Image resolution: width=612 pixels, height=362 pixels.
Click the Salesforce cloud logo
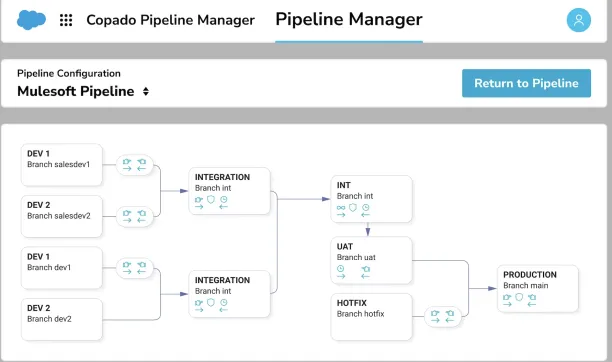point(31,20)
